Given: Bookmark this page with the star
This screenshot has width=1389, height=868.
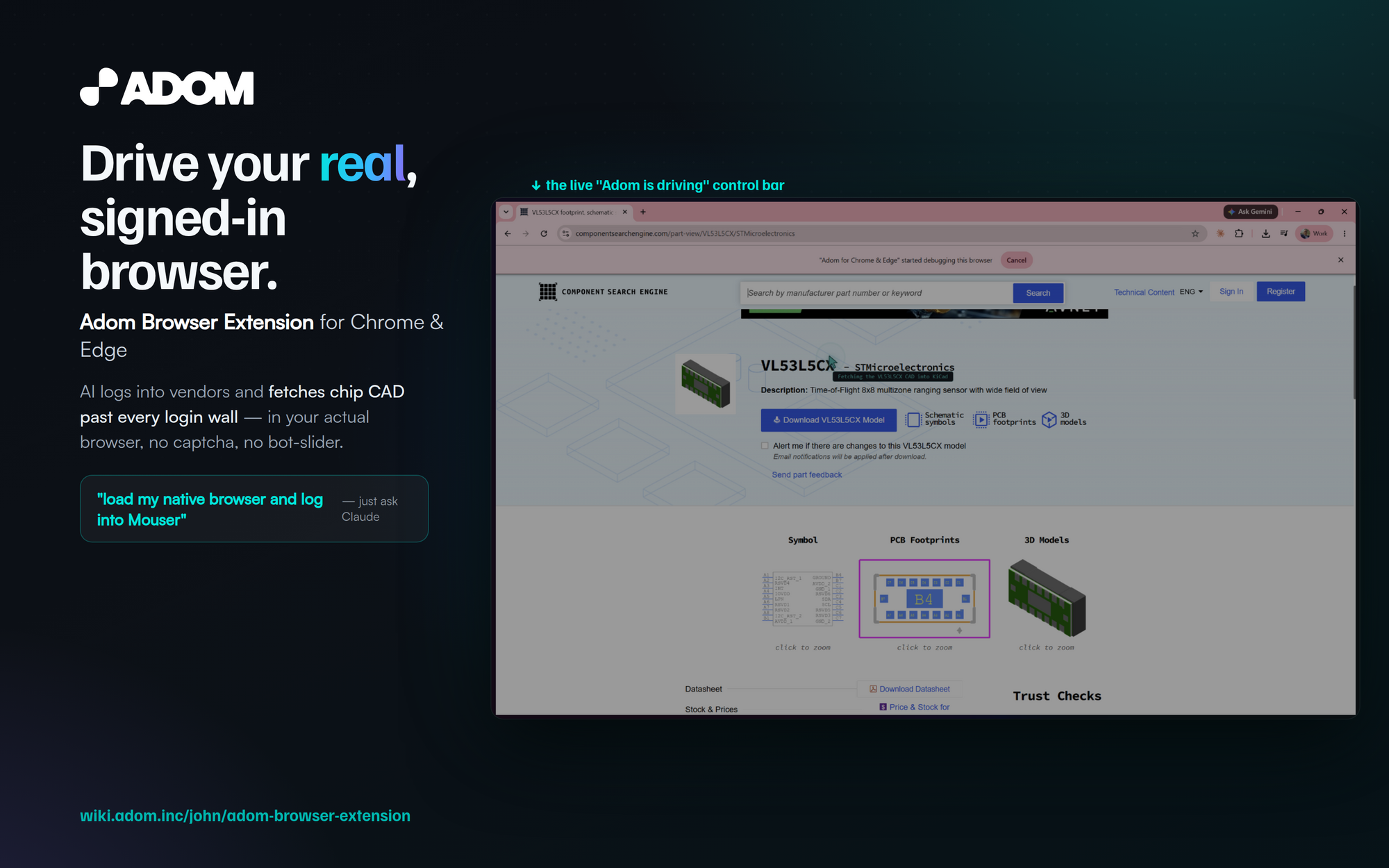Looking at the screenshot, I should [1195, 233].
